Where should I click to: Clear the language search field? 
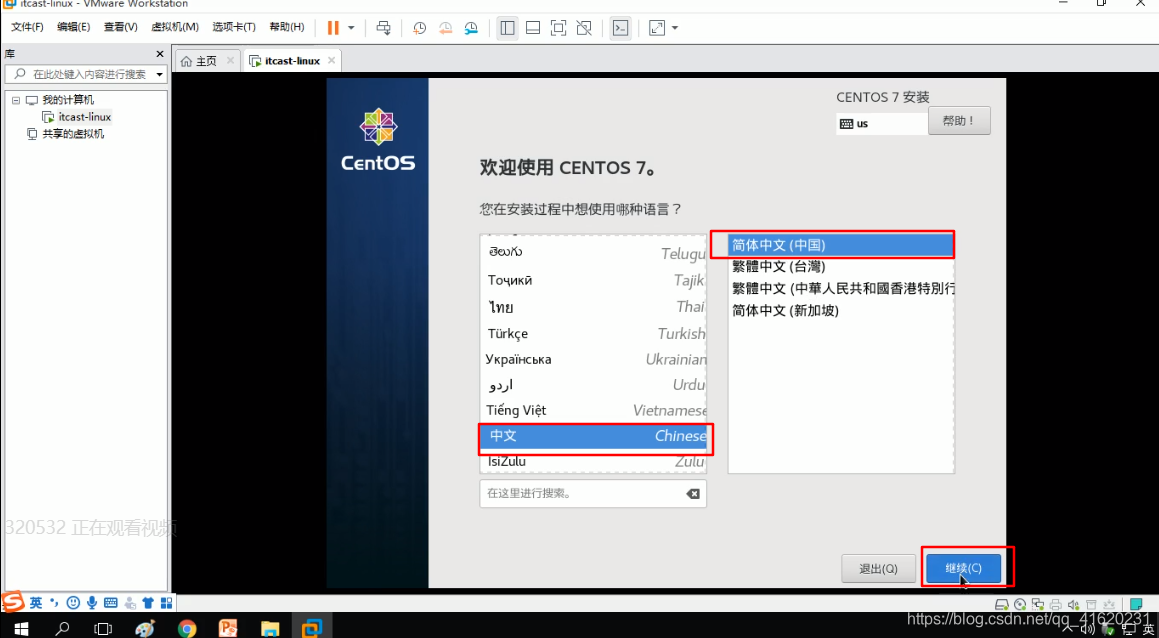point(693,493)
